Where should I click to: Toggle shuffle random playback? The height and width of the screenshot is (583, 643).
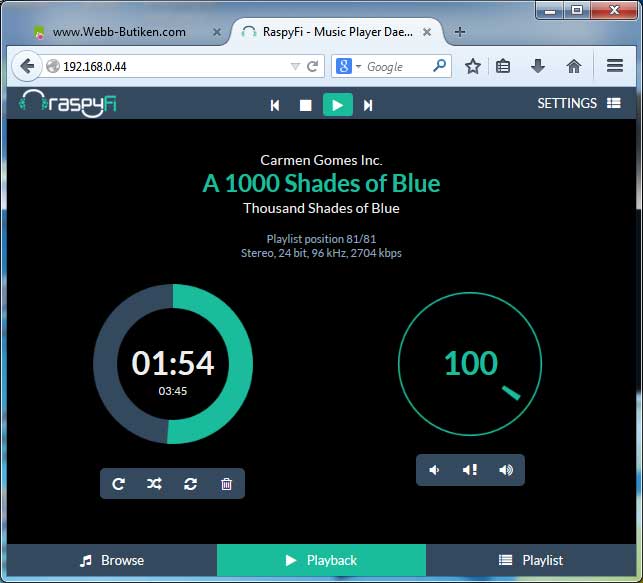[x=154, y=484]
